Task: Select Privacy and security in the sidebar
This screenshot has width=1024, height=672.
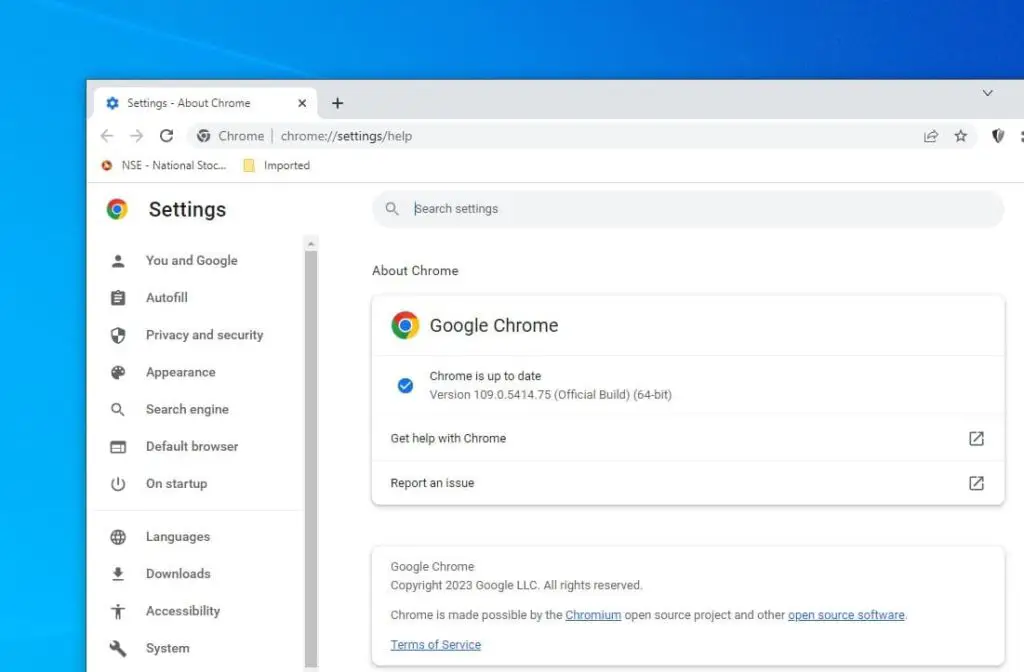Action: pyautogui.click(x=204, y=334)
